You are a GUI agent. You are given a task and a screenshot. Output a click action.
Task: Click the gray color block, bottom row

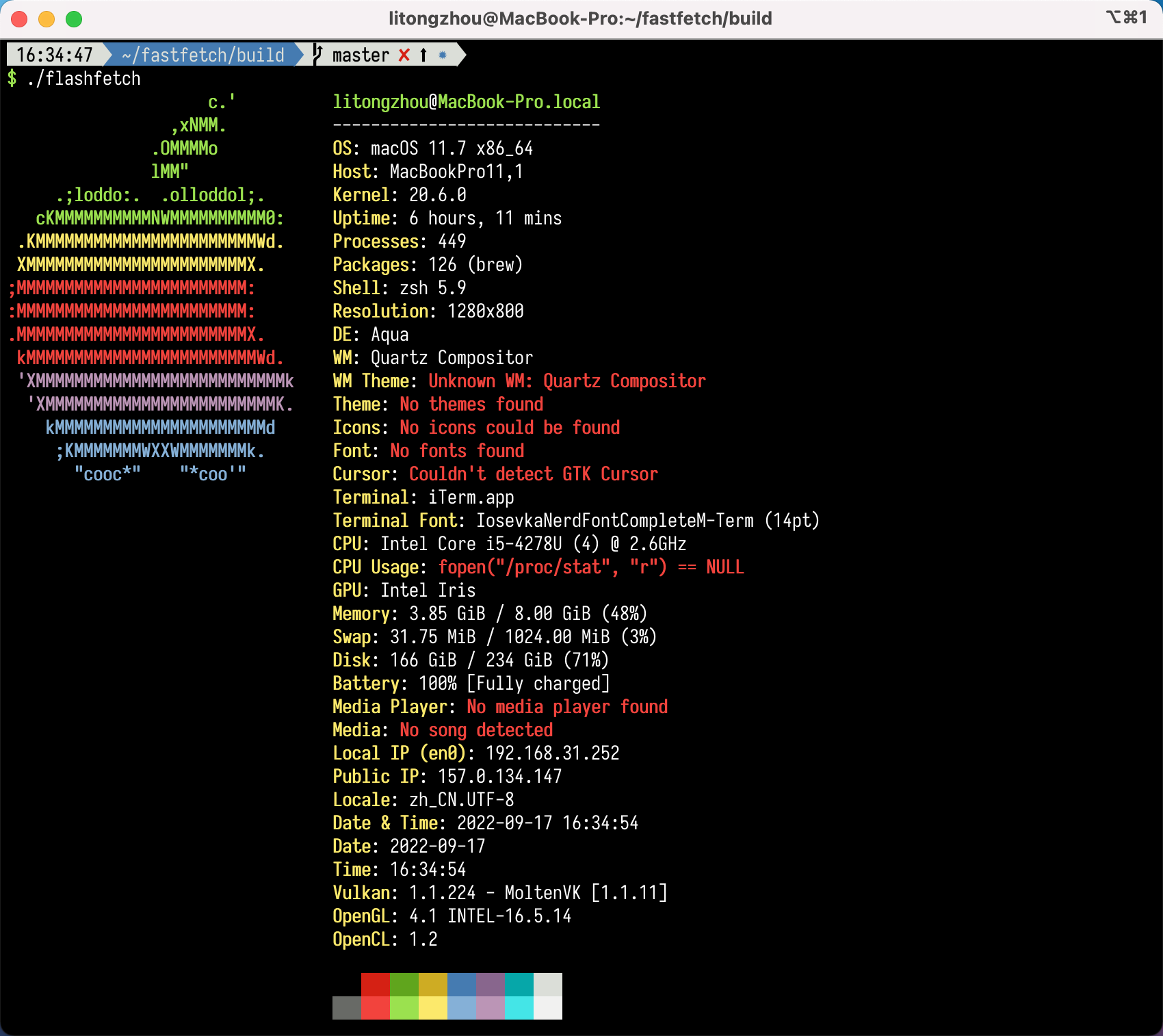pos(347,1008)
